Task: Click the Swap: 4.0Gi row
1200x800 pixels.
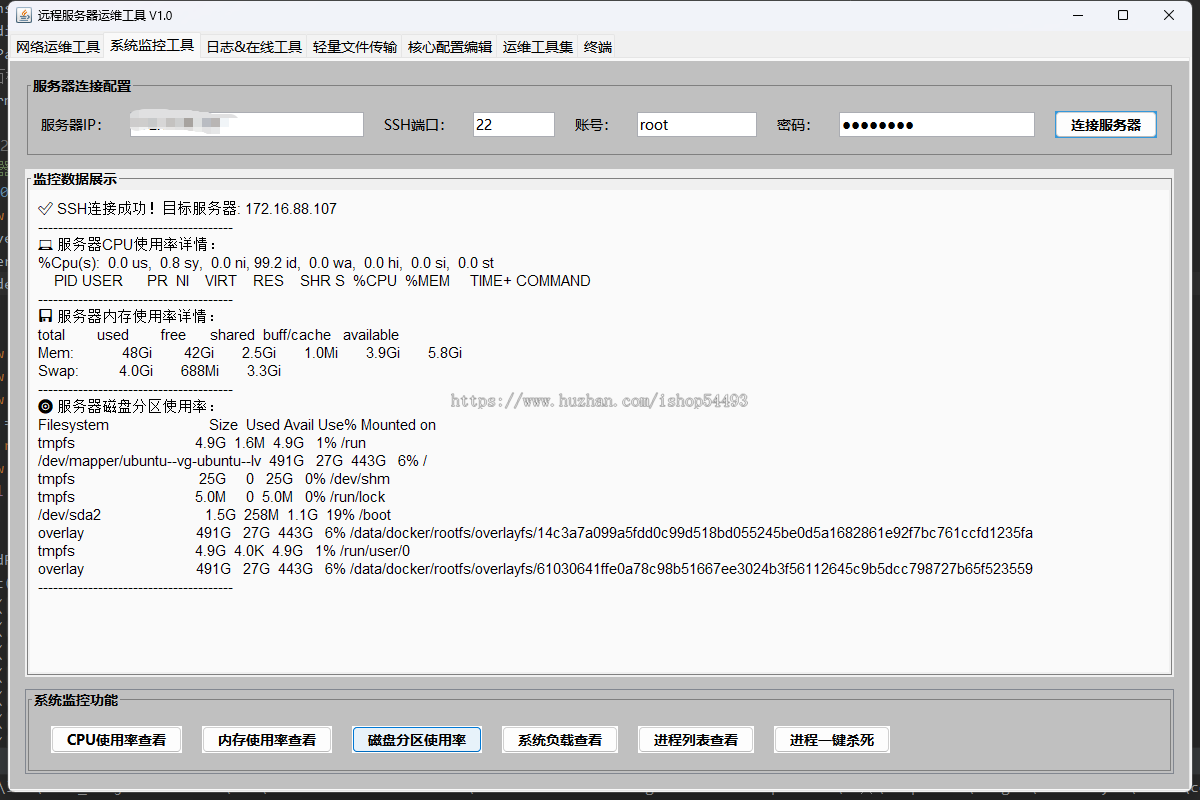Action: coord(160,371)
